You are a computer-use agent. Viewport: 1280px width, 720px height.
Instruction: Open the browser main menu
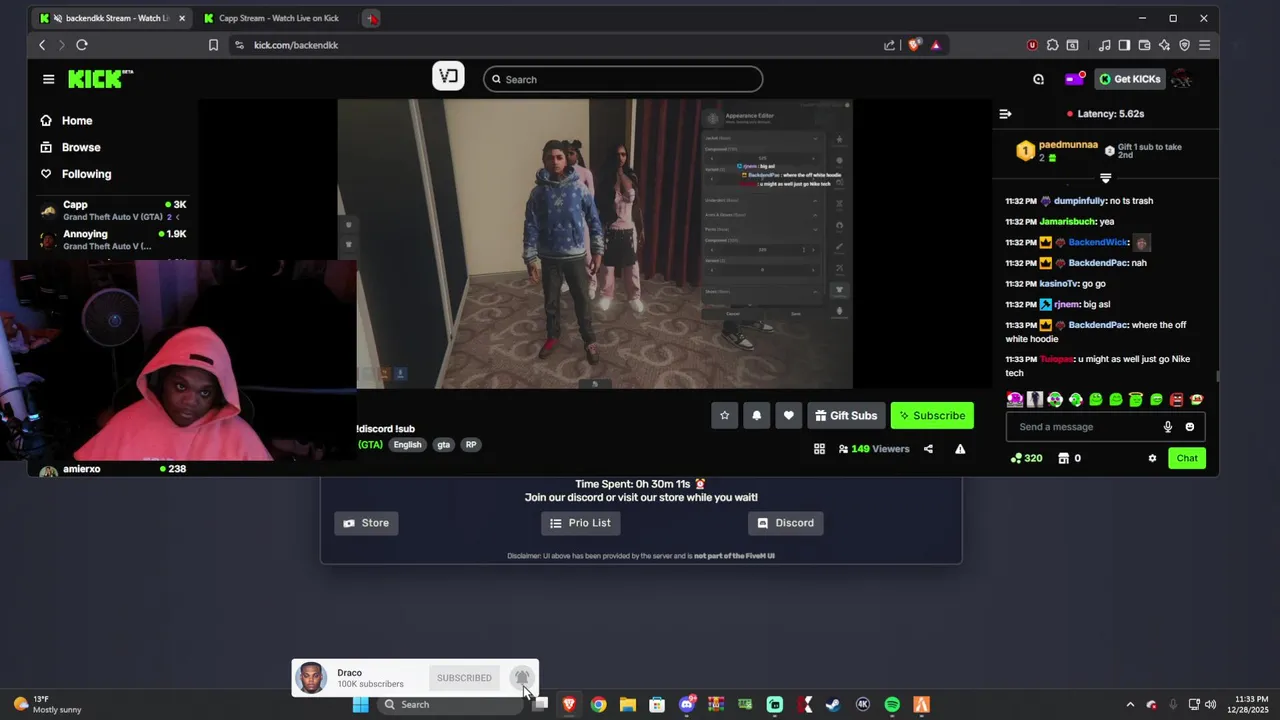tap(1205, 45)
